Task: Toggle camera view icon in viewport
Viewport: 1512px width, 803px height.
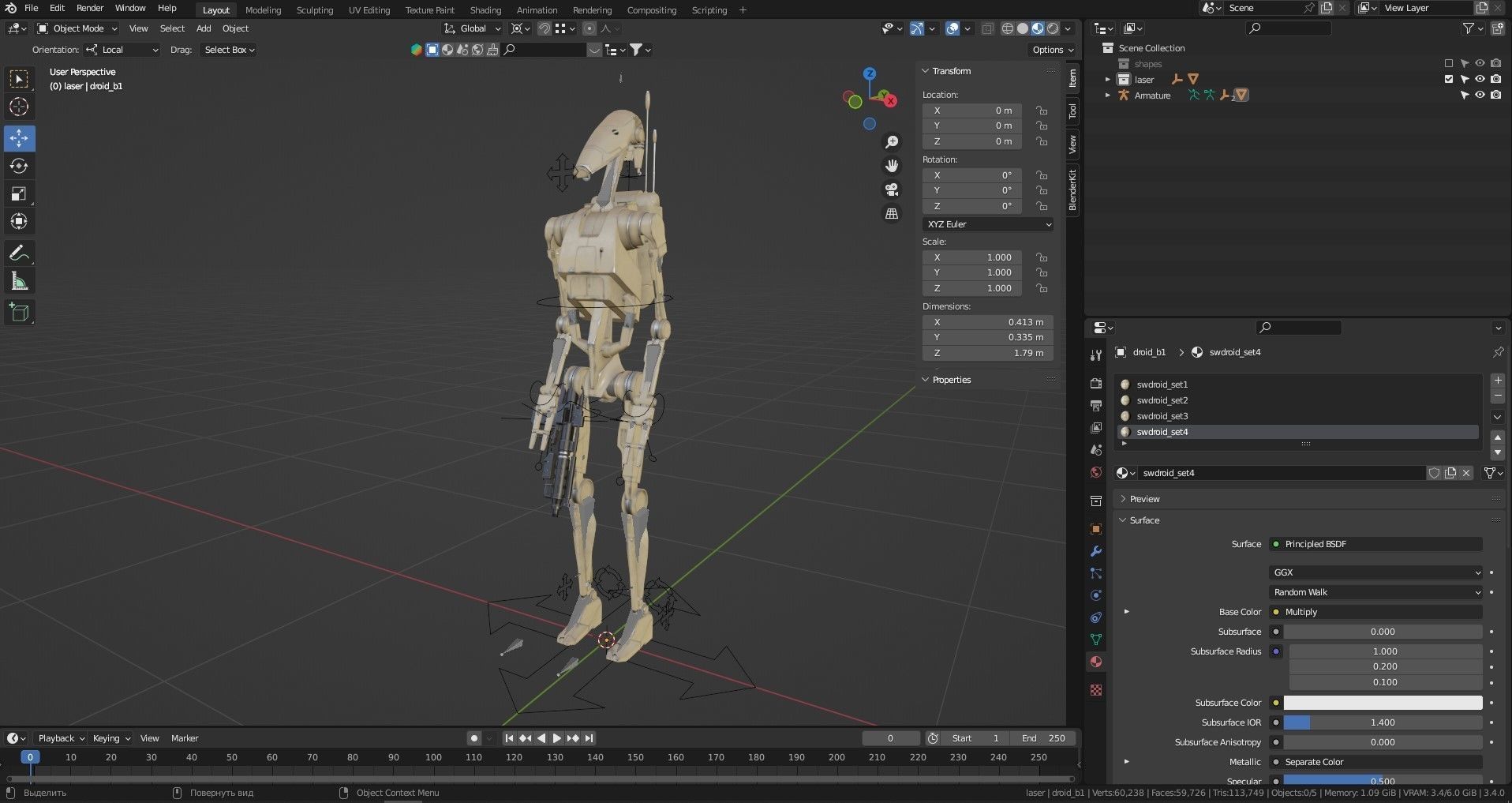Action: (x=892, y=189)
